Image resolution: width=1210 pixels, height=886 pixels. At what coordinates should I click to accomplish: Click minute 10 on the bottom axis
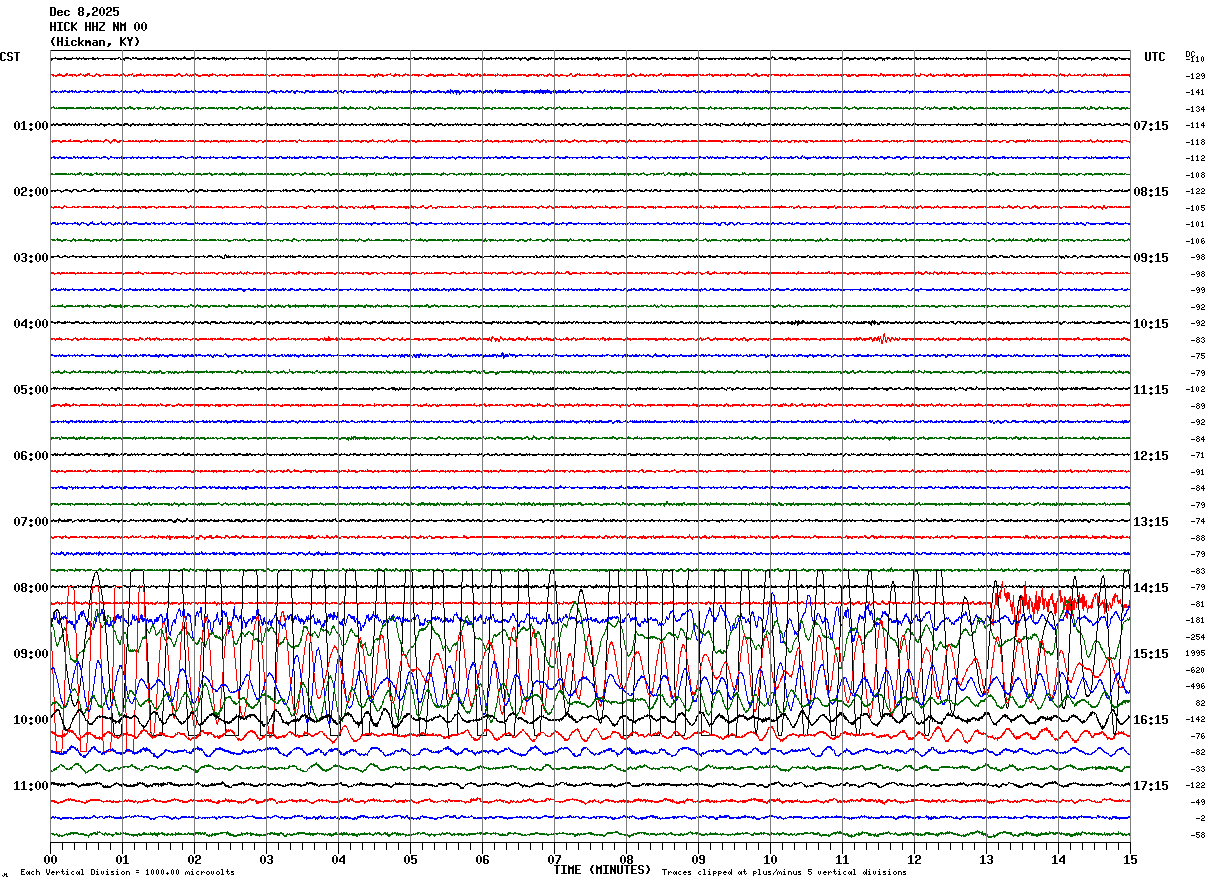click(770, 859)
